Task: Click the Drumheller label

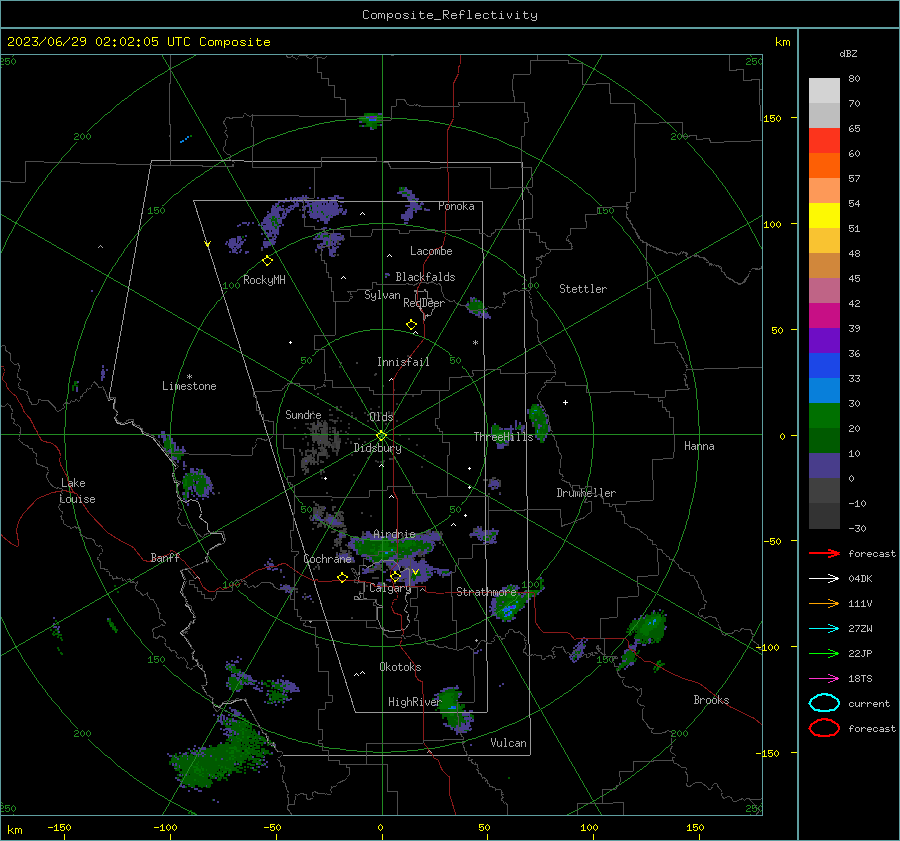Action: pos(586,493)
